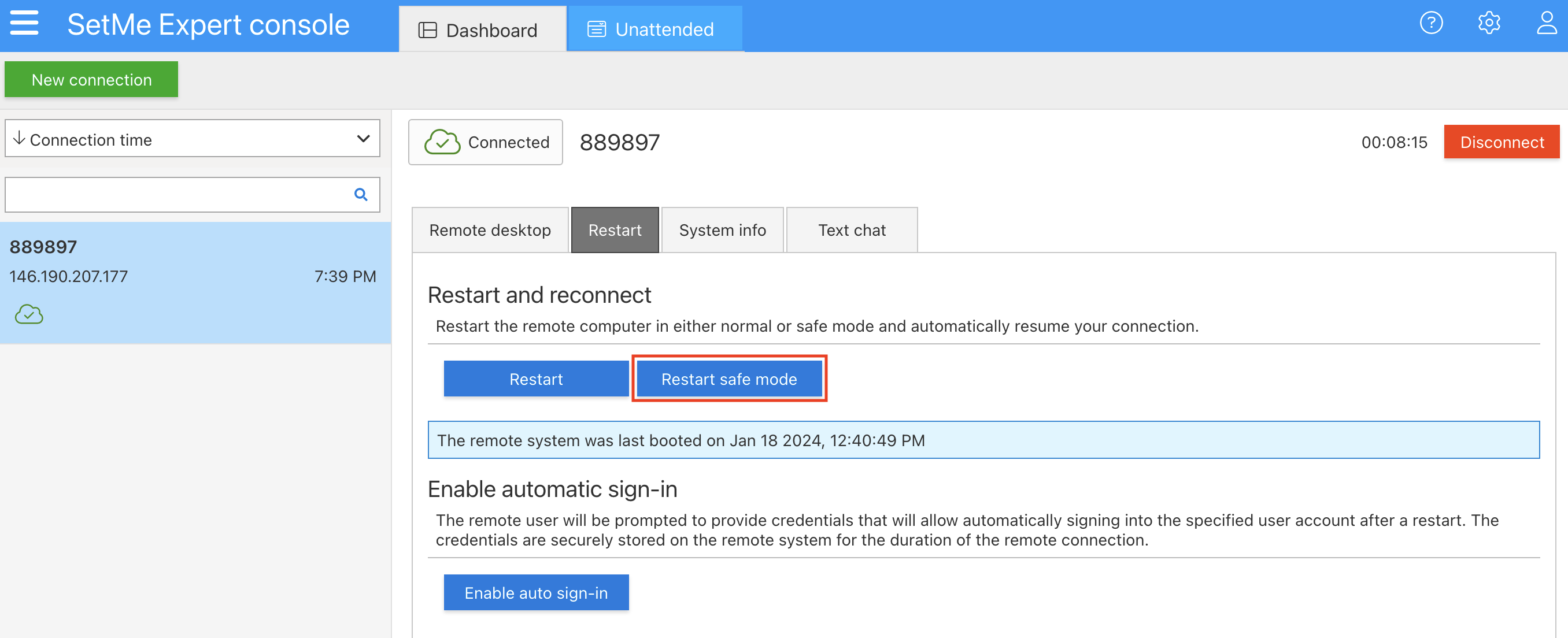Select session 889897 in the connection list
The height and width of the screenshot is (638, 1568).
[x=195, y=277]
